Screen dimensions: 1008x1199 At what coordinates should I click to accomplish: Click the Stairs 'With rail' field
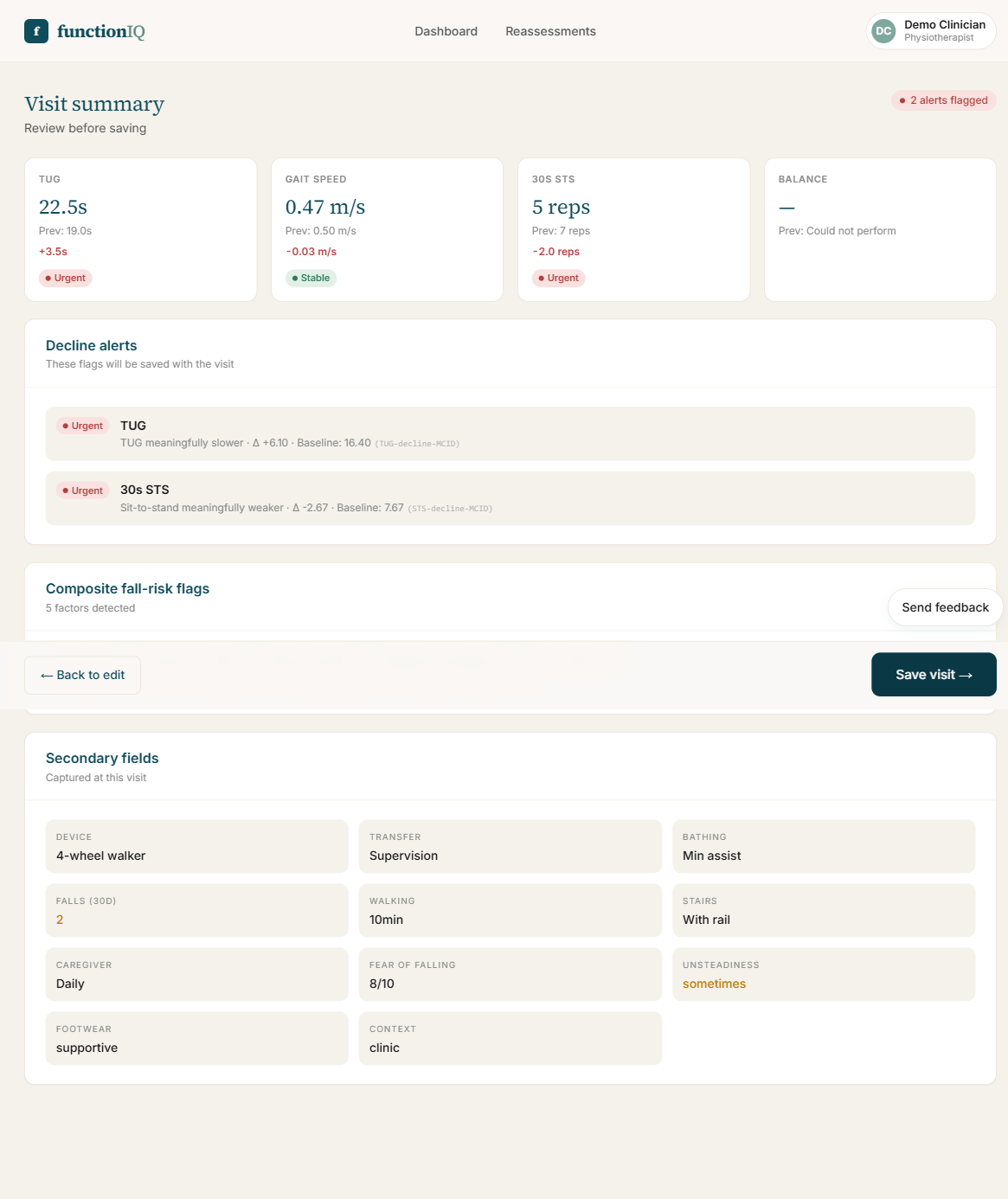(824, 910)
